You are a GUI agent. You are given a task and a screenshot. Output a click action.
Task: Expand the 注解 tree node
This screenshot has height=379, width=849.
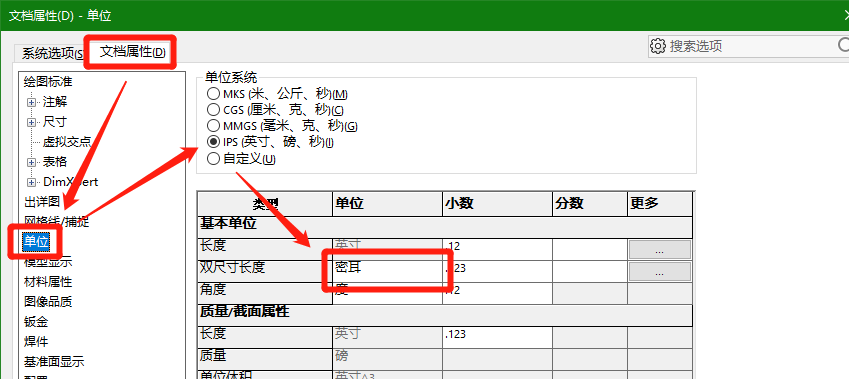click(32, 102)
